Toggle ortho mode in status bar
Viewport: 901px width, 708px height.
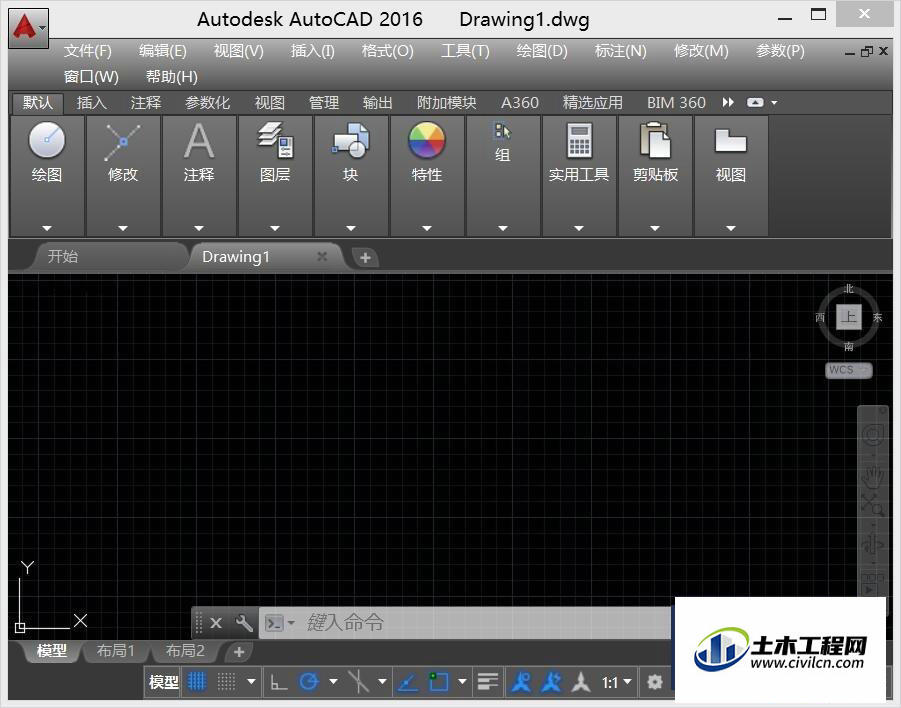click(279, 682)
